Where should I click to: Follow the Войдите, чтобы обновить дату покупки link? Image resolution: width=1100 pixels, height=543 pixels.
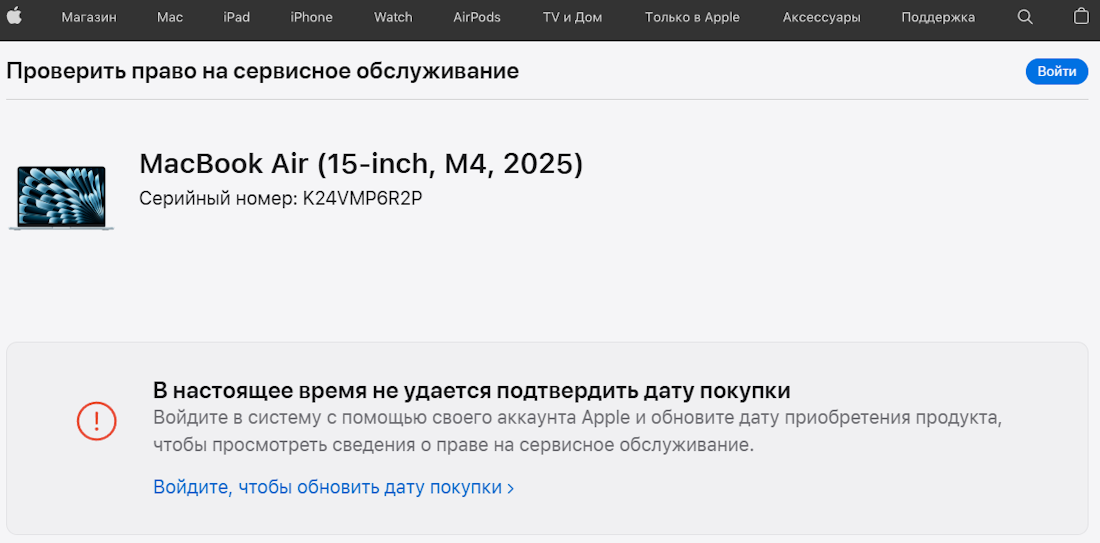(x=334, y=487)
